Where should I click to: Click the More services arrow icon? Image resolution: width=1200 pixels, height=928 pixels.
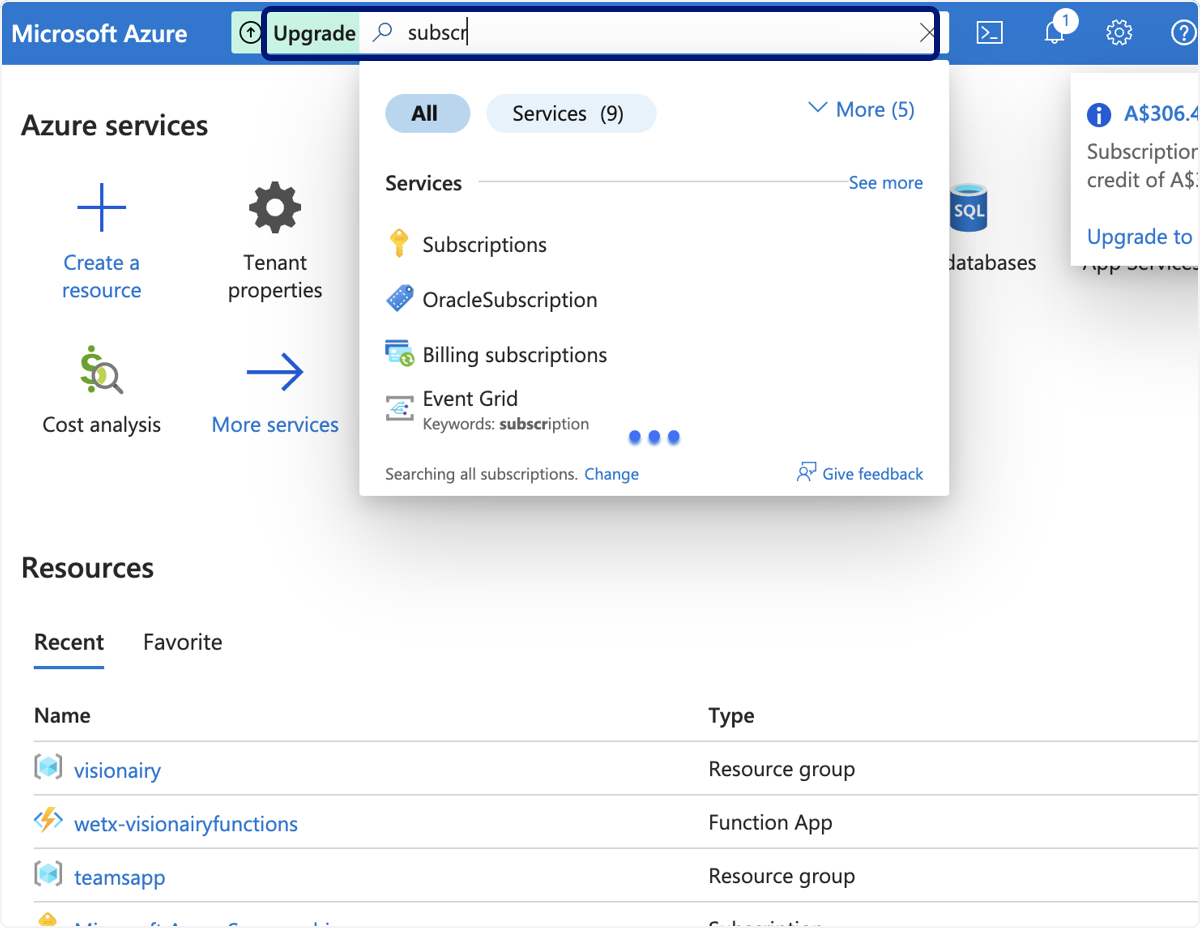click(x=275, y=372)
